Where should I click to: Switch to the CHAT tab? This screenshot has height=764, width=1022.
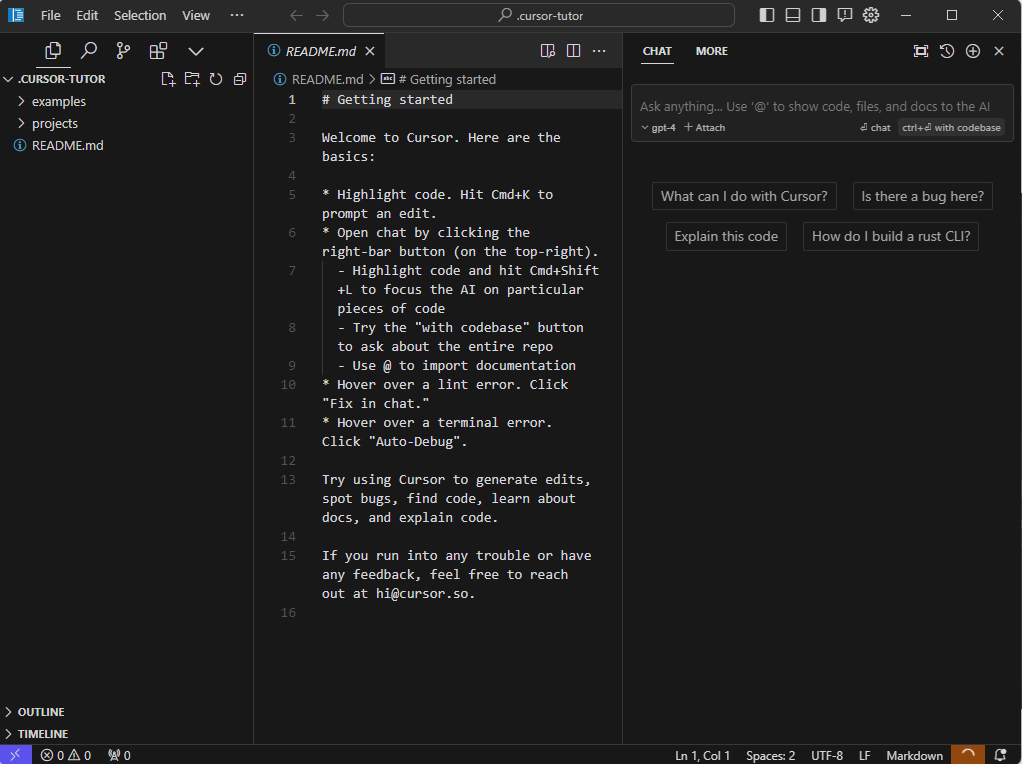[x=657, y=51]
